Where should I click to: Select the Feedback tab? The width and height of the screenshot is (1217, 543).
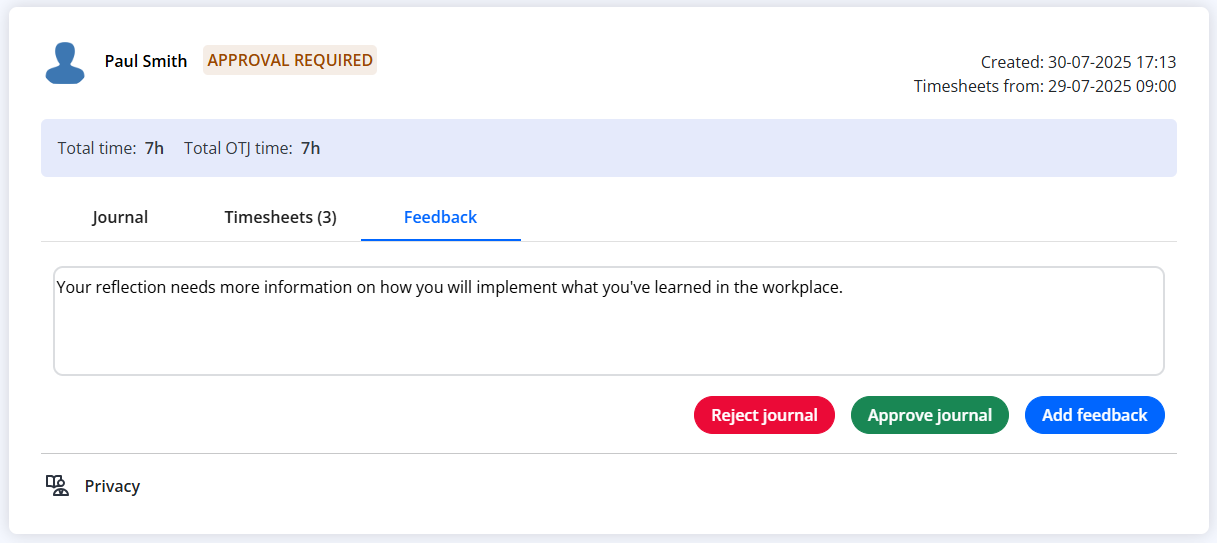440,217
